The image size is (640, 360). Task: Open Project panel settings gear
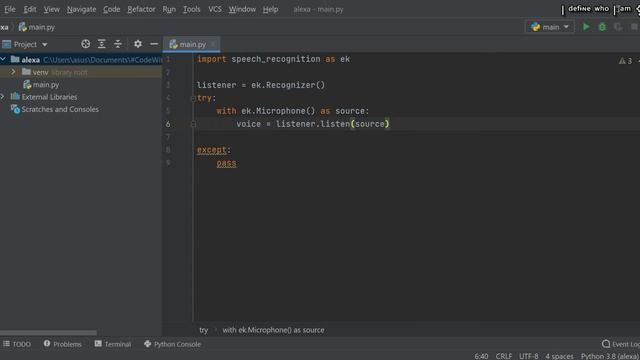click(138, 44)
